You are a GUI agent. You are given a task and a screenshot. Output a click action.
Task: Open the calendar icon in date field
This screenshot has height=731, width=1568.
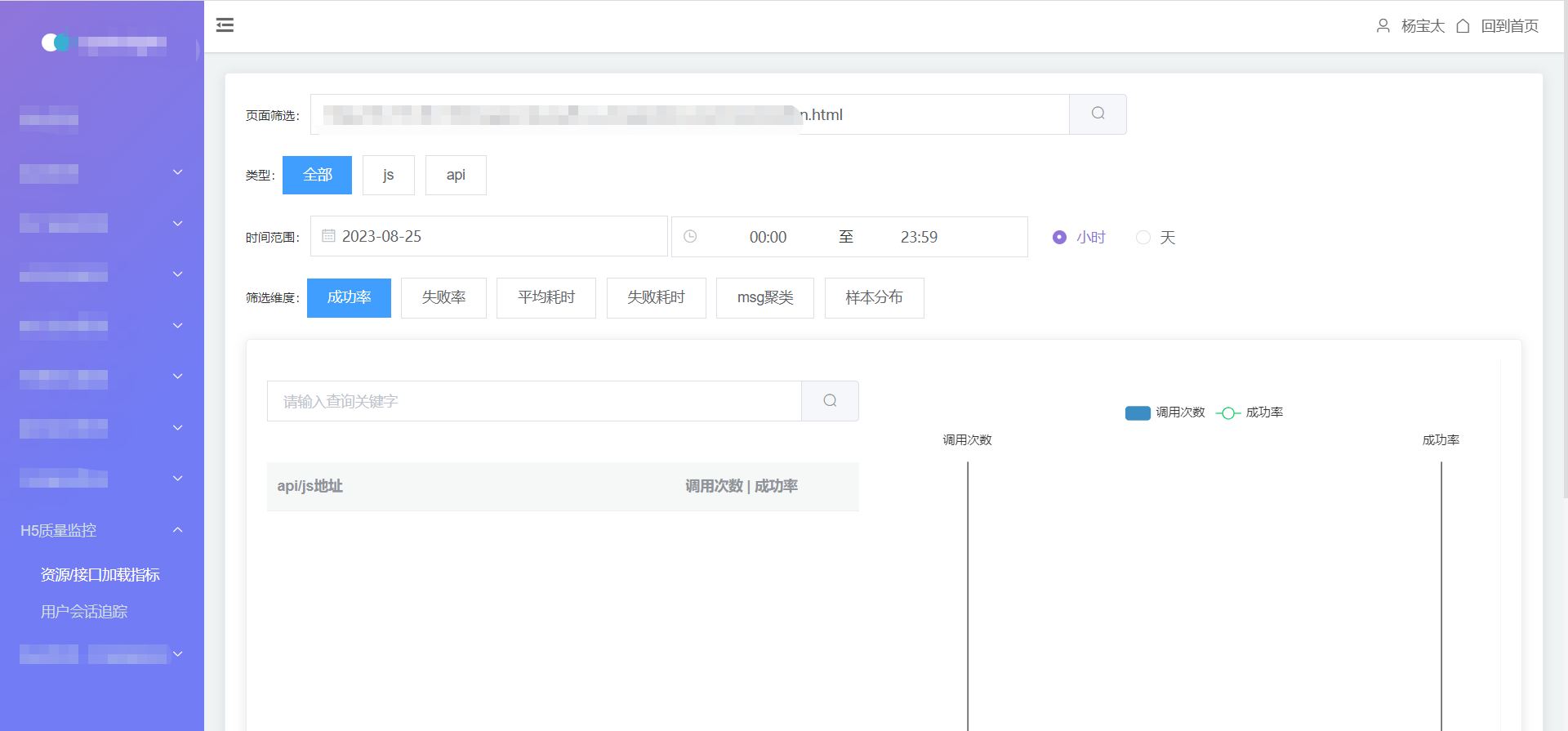pos(328,236)
